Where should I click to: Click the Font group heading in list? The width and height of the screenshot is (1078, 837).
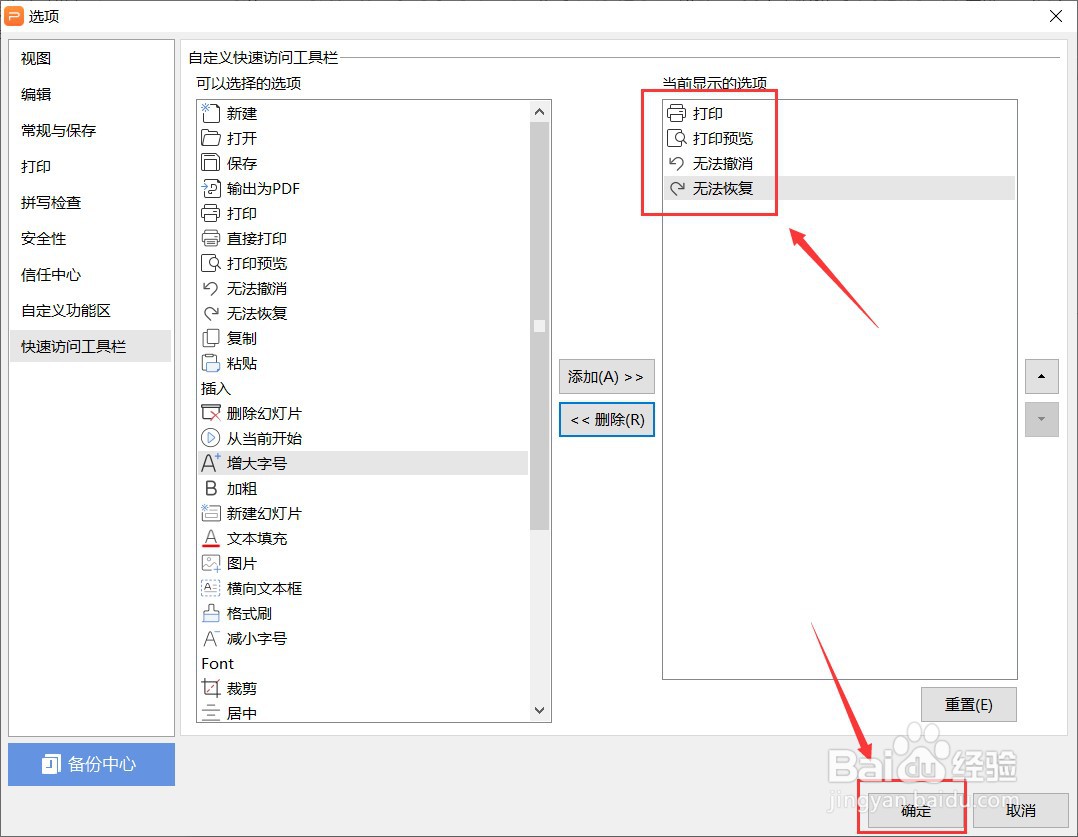point(217,664)
